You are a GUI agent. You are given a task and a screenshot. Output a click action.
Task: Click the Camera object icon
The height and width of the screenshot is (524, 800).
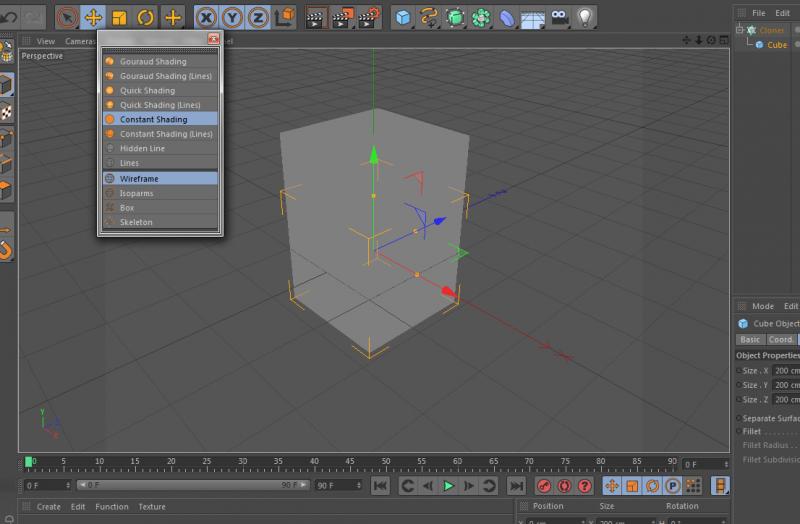click(x=559, y=17)
